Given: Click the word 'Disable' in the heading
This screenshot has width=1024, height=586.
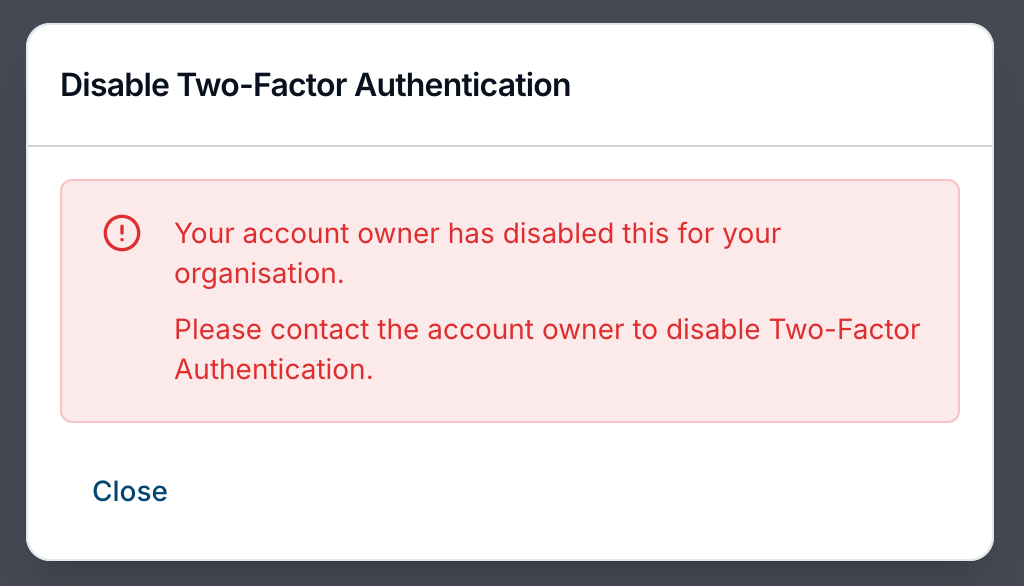Looking at the screenshot, I should (x=114, y=85).
